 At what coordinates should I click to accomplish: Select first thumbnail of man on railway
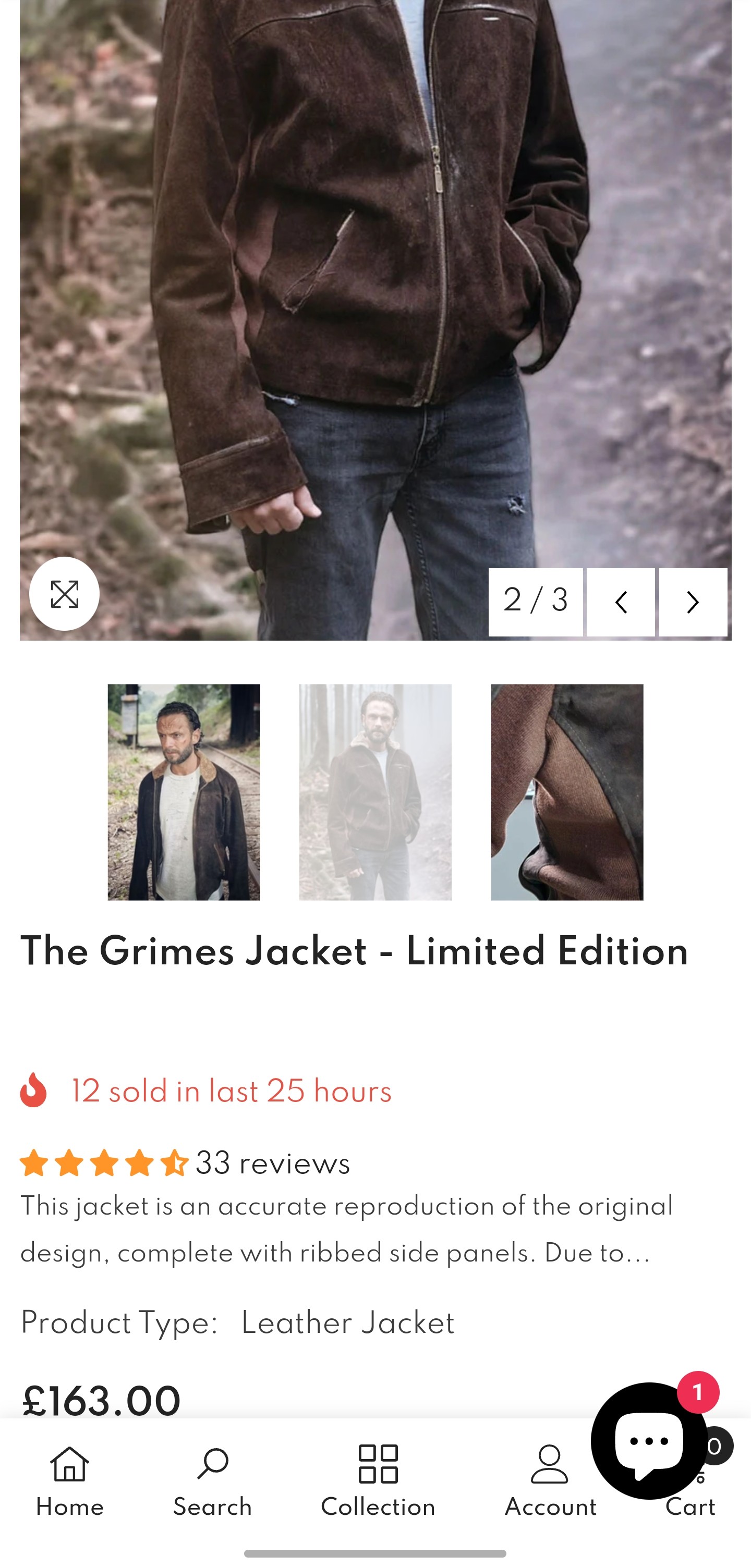coord(184,792)
